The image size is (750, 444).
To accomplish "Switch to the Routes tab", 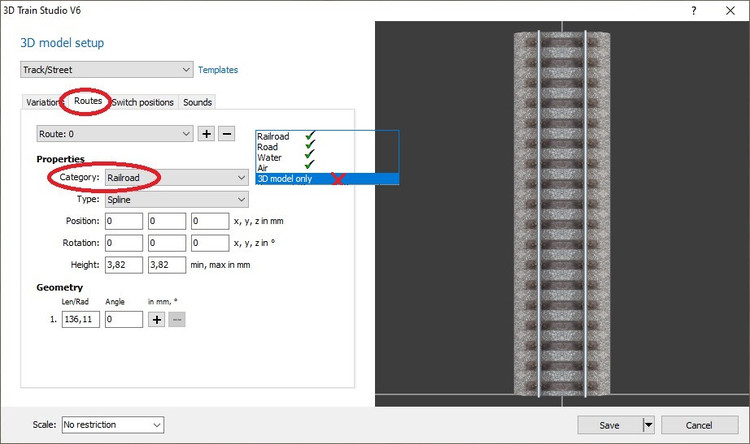I will click(88, 102).
